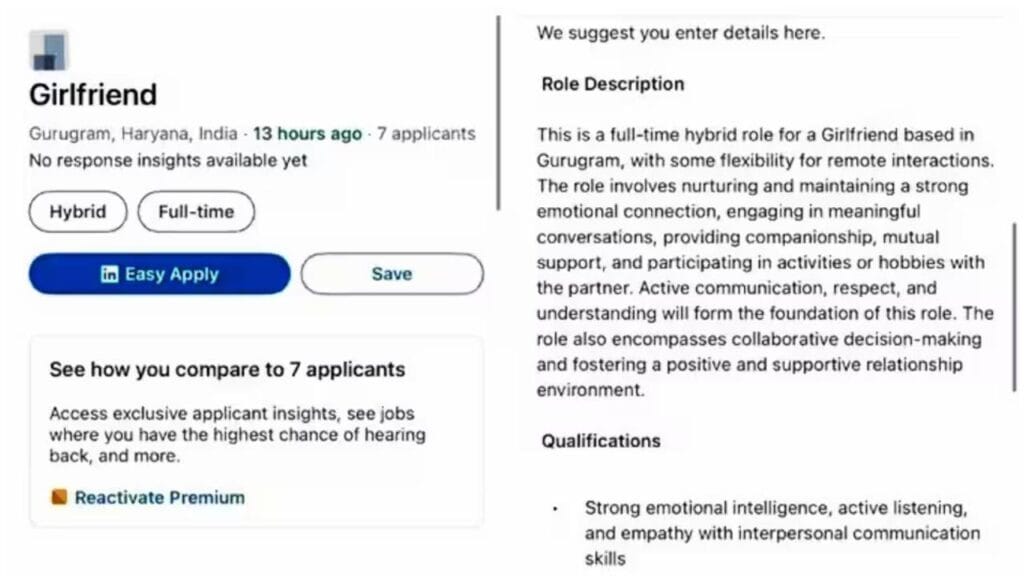Toggle Save to unsave the job
This screenshot has height=576, width=1024.
(x=391, y=273)
